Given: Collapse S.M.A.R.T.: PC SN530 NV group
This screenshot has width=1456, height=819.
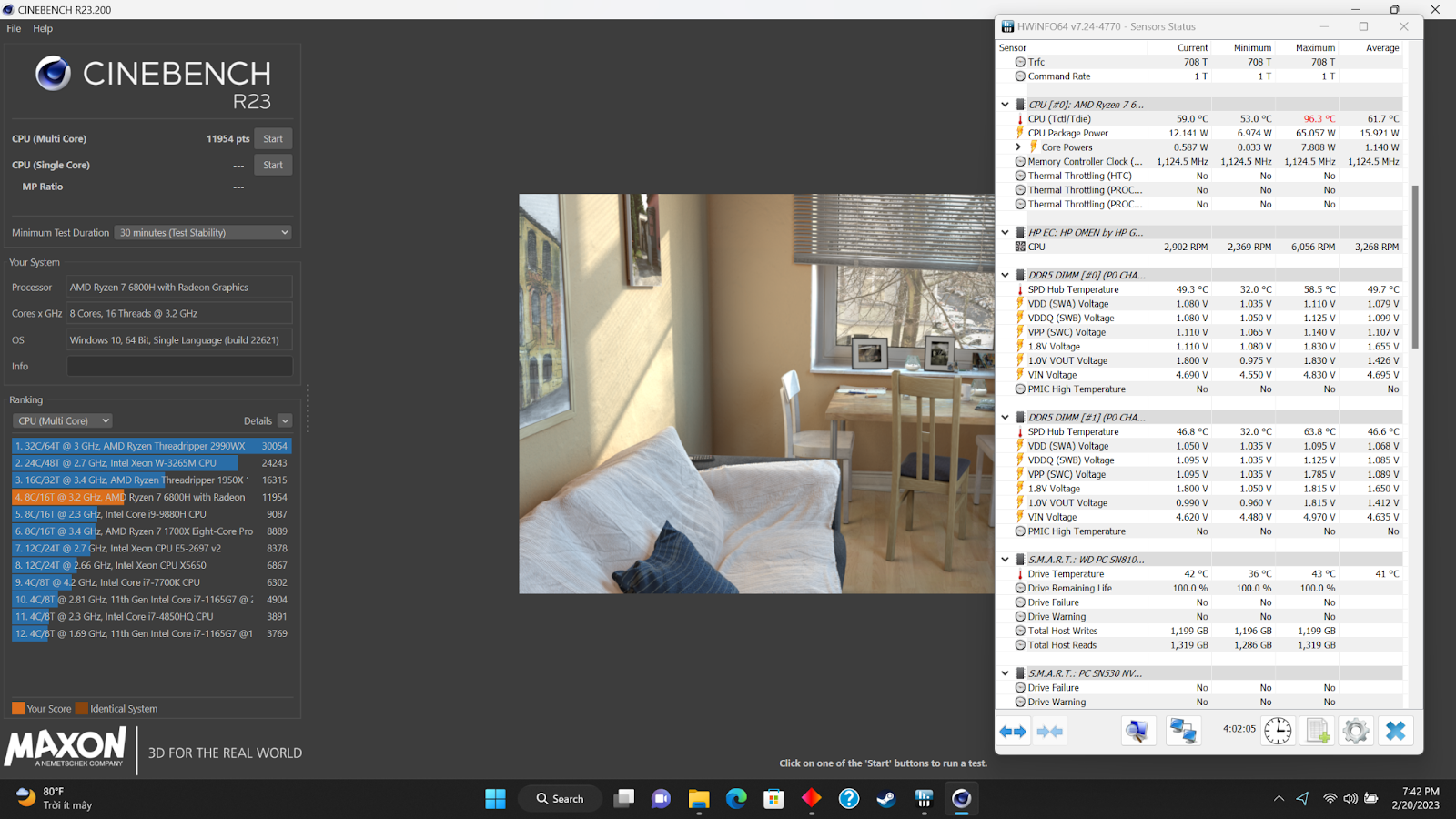Looking at the screenshot, I should click(x=1005, y=673).
